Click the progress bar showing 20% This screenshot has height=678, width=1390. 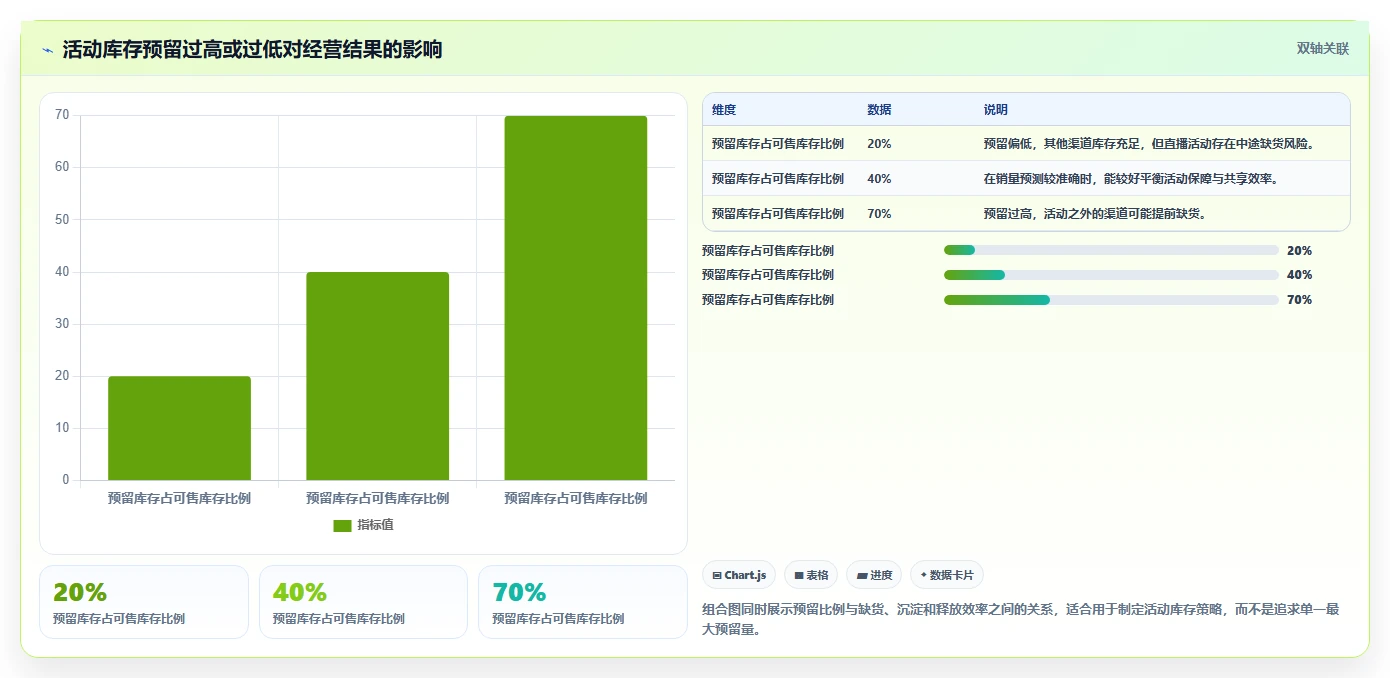tap(1111, 250)
